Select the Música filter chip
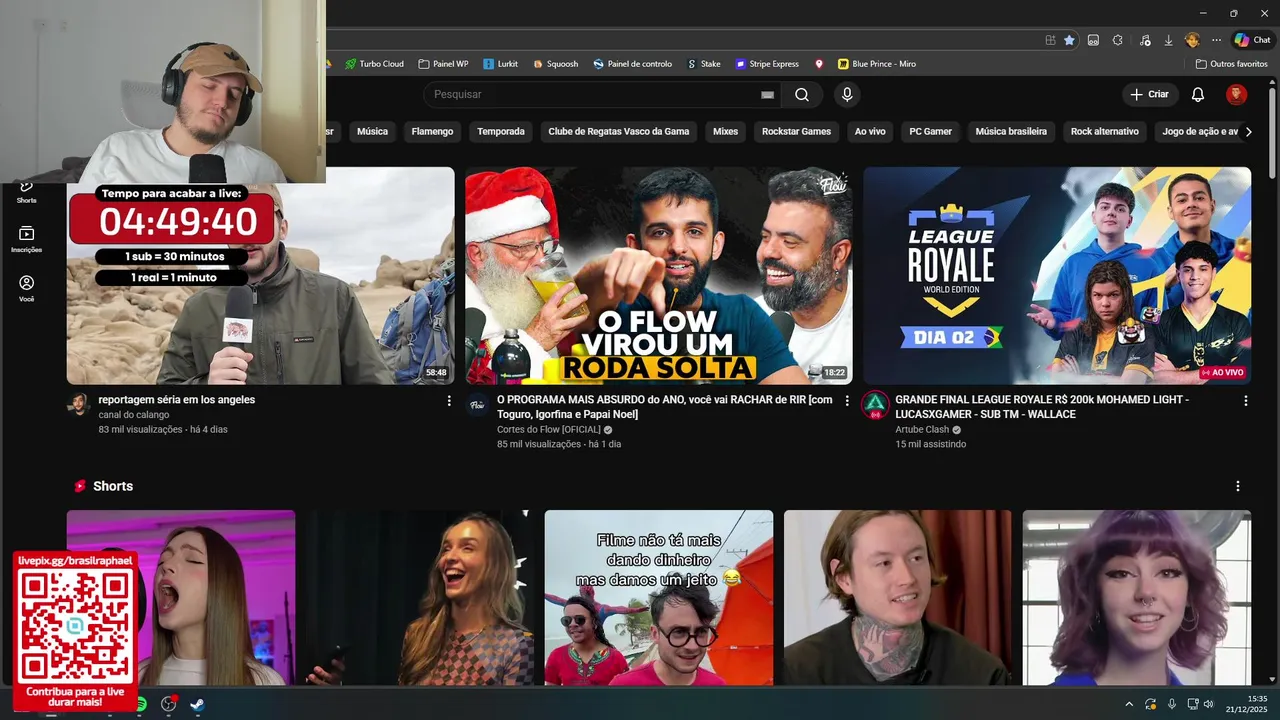This screenshot has width=1280, height=720. 372,131
